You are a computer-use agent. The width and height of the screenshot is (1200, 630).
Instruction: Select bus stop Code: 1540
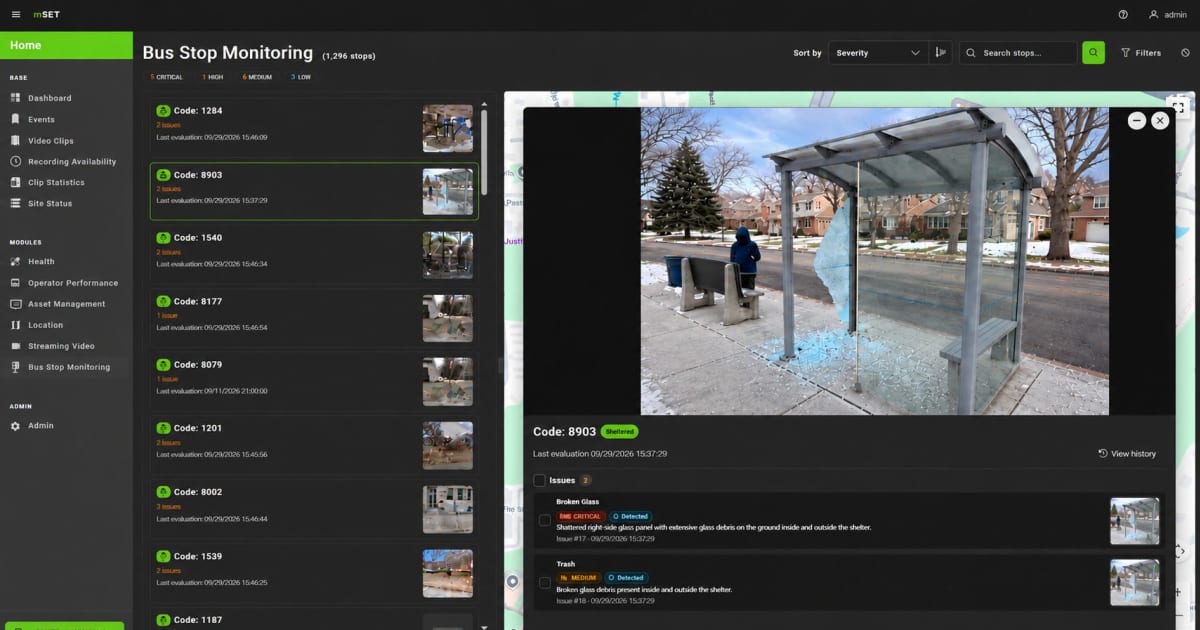(314, 255)
